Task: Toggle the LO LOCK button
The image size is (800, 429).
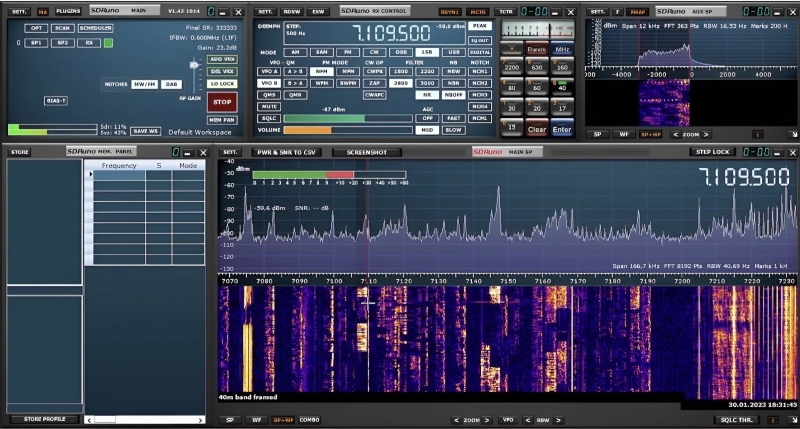Action: click(222, 84)
